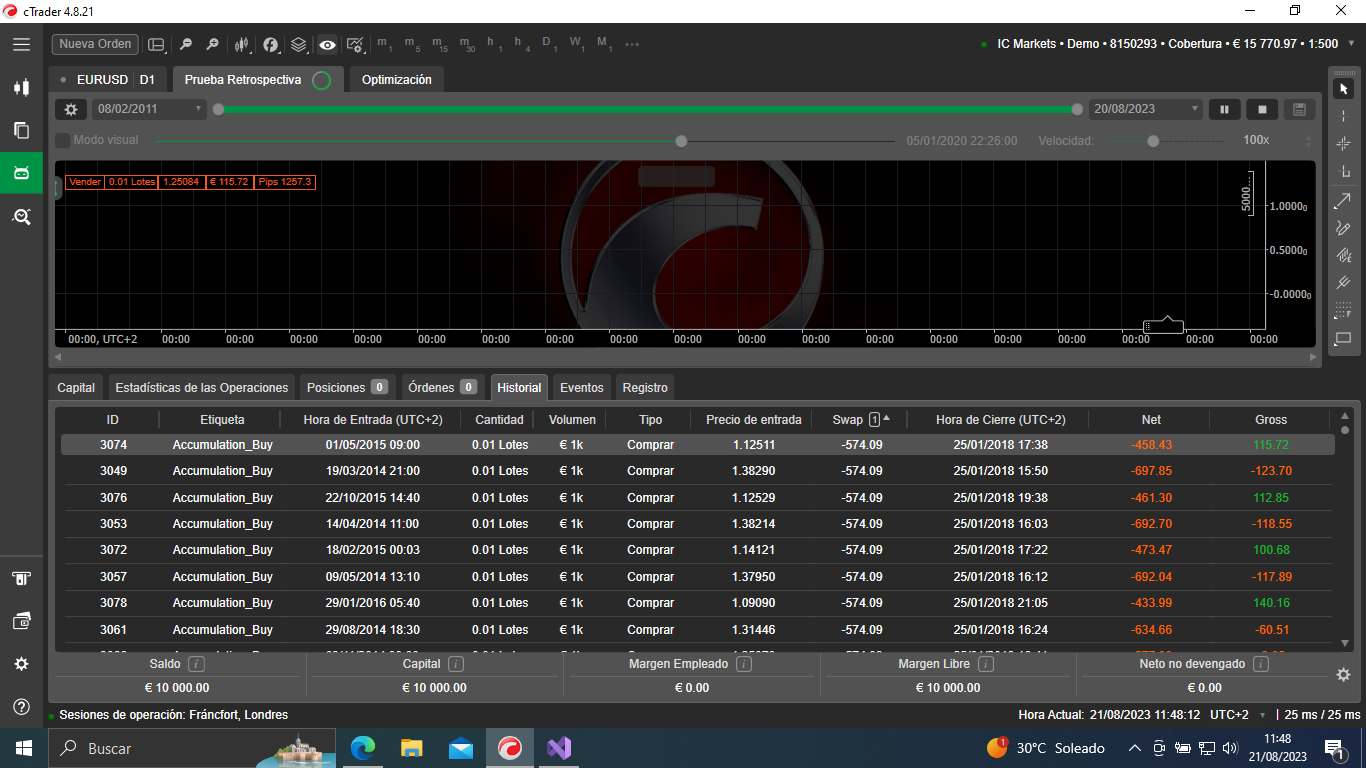The width and height of the screenshot is (1366, 768).
Task: Switch to the Optimización tab
Action: [x=396, y=79]
